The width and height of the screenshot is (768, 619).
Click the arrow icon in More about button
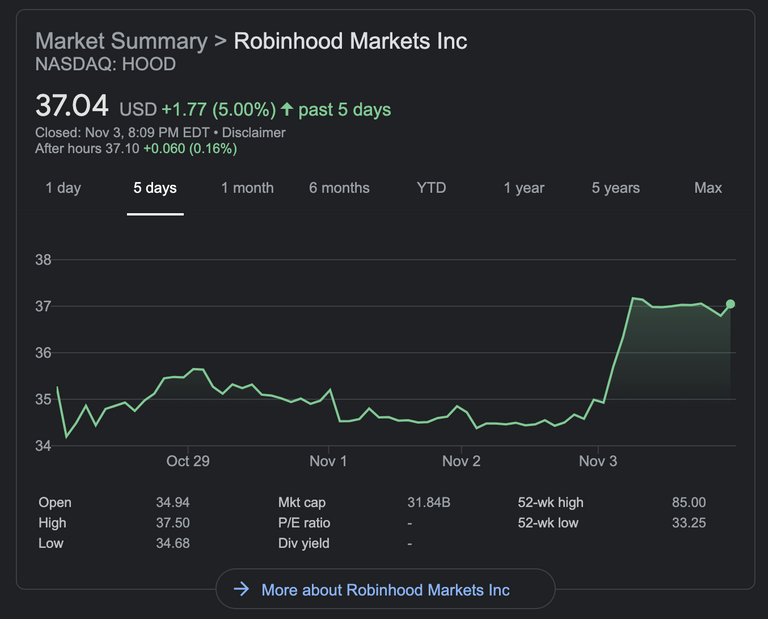click(x=241, y=589)
